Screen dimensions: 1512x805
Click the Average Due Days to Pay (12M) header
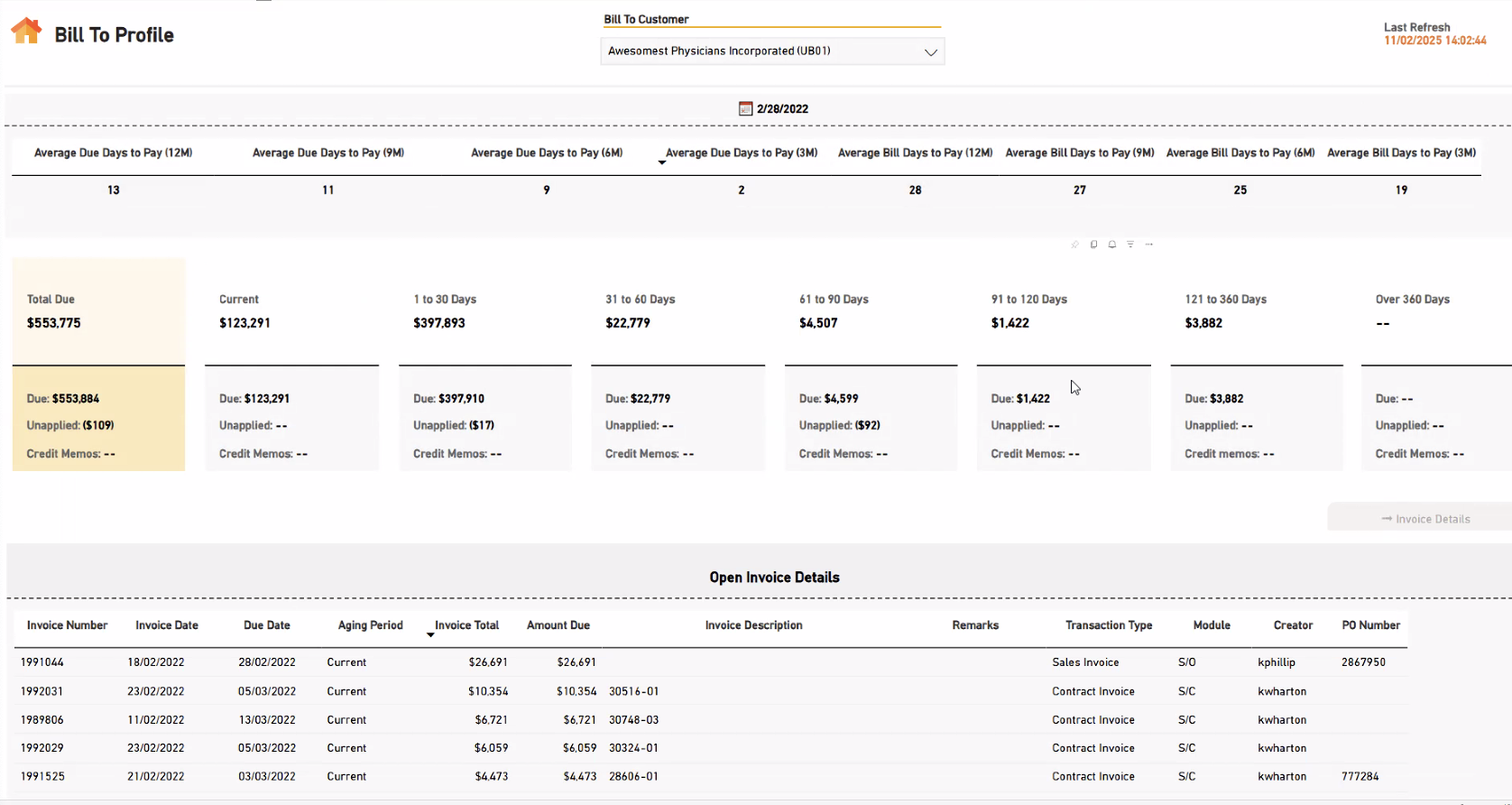click(x=114, y=153)
